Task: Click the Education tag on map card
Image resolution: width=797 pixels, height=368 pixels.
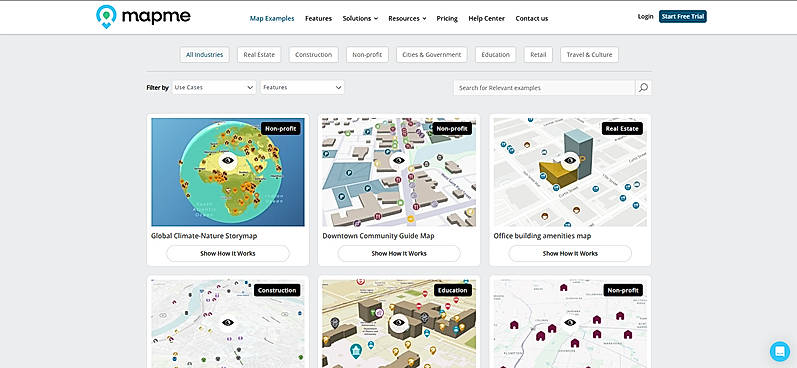Action: tap(452, 290)
